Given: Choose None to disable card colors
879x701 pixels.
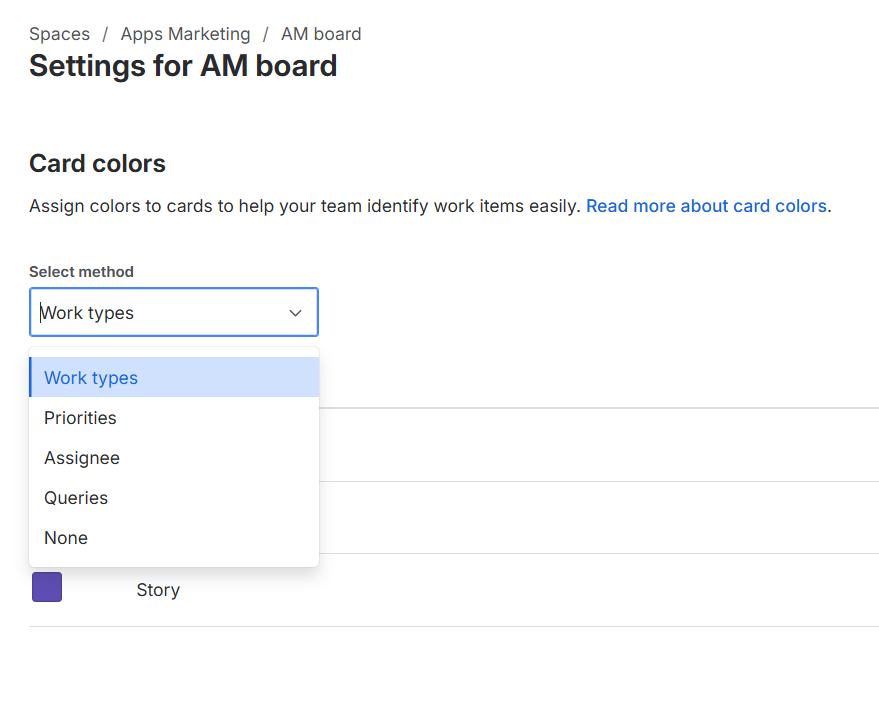Looking at the screenshot, I should pyautogui.click(x=66, y=538).
